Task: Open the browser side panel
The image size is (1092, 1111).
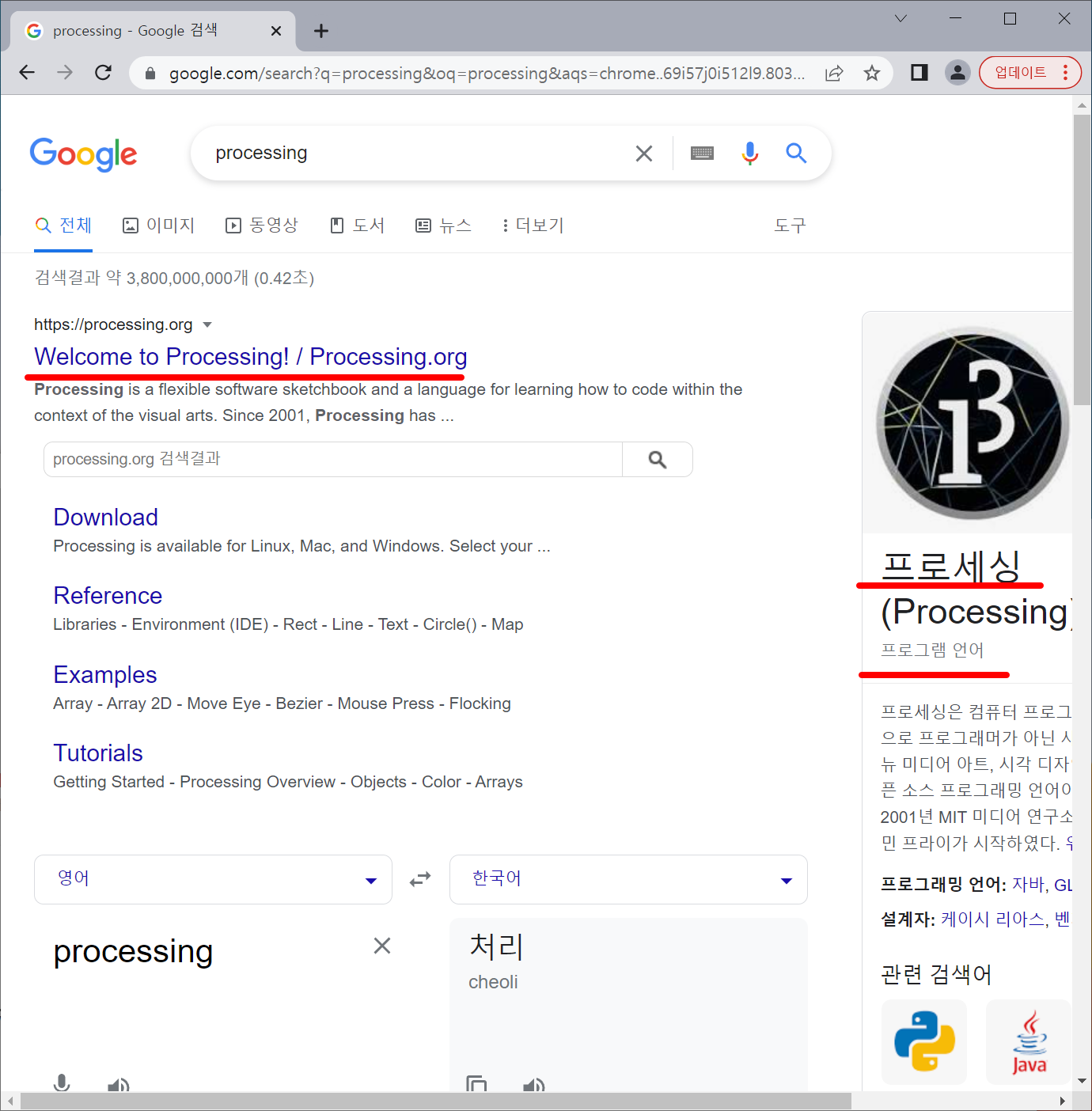Action: coord(919,73)
